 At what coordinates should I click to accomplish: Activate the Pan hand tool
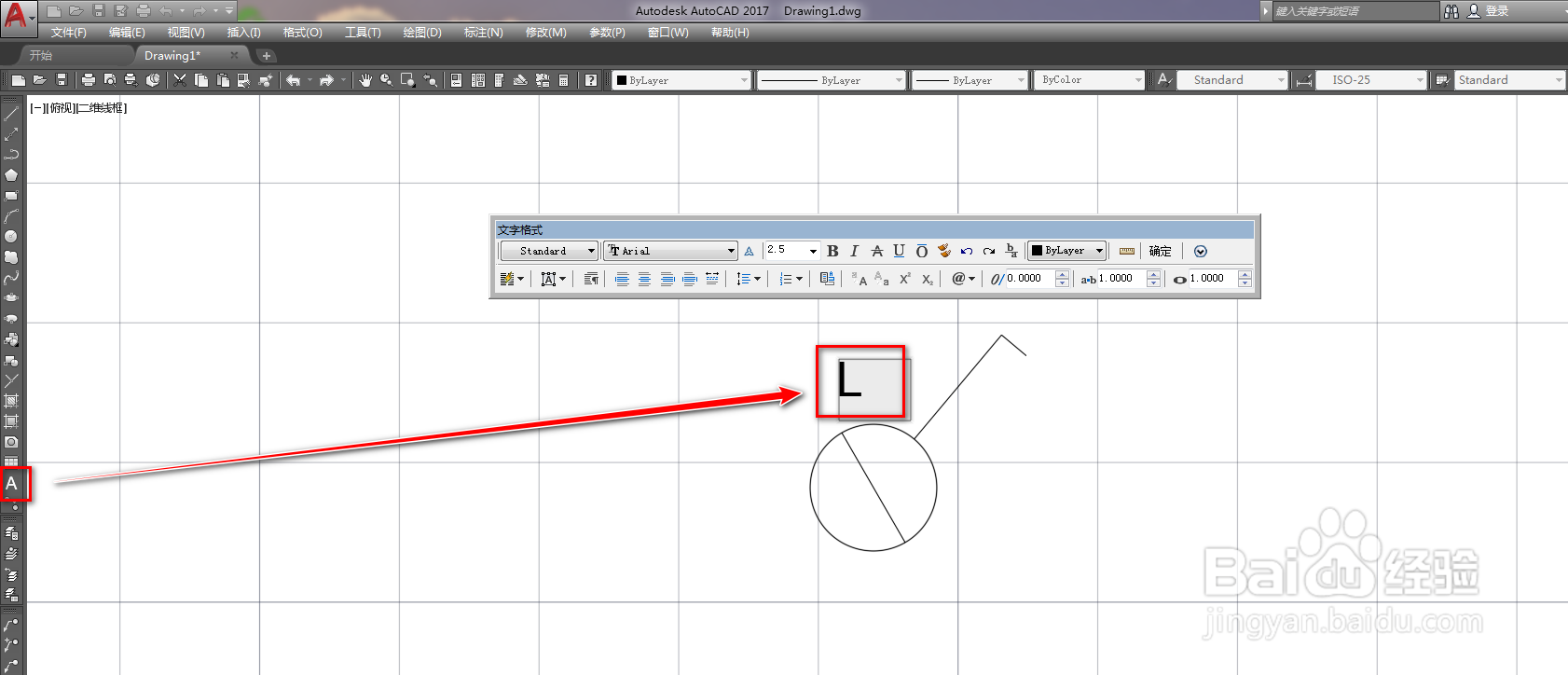click(365, 80)
